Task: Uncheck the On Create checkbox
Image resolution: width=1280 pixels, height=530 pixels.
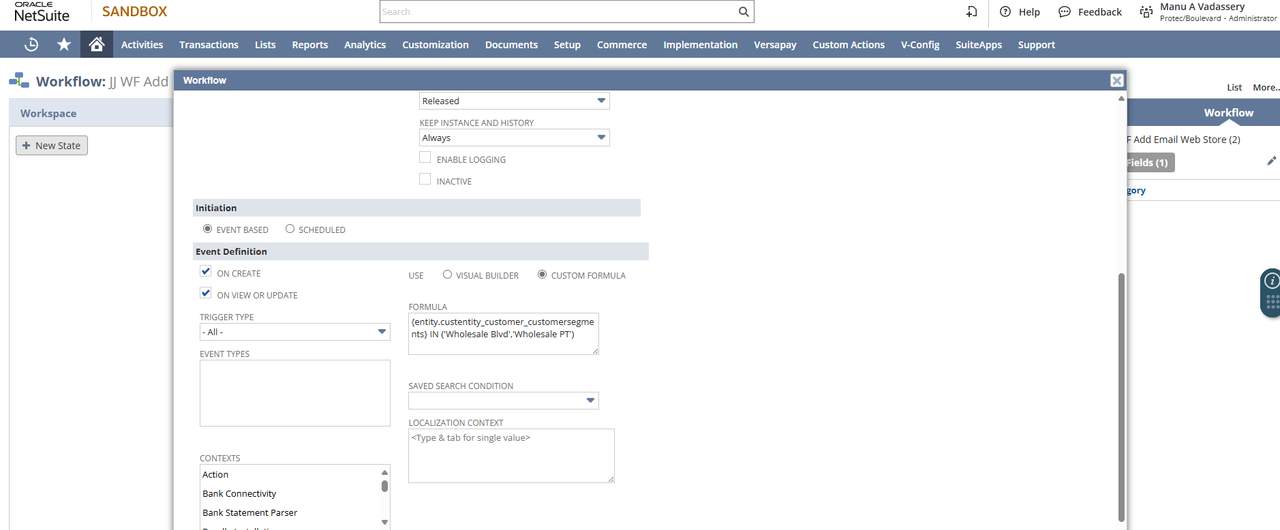Action: tap(206, 272)
